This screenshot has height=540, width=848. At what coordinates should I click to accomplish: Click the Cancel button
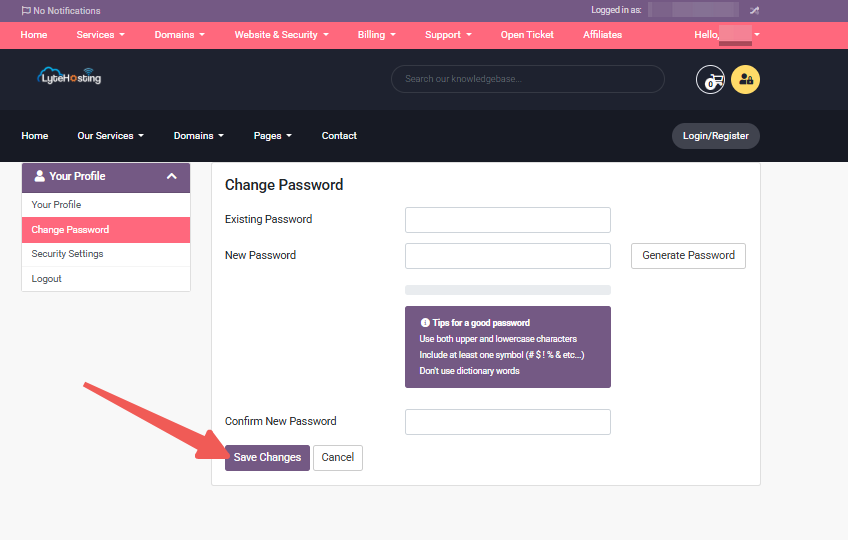click(x=337, y=458)
